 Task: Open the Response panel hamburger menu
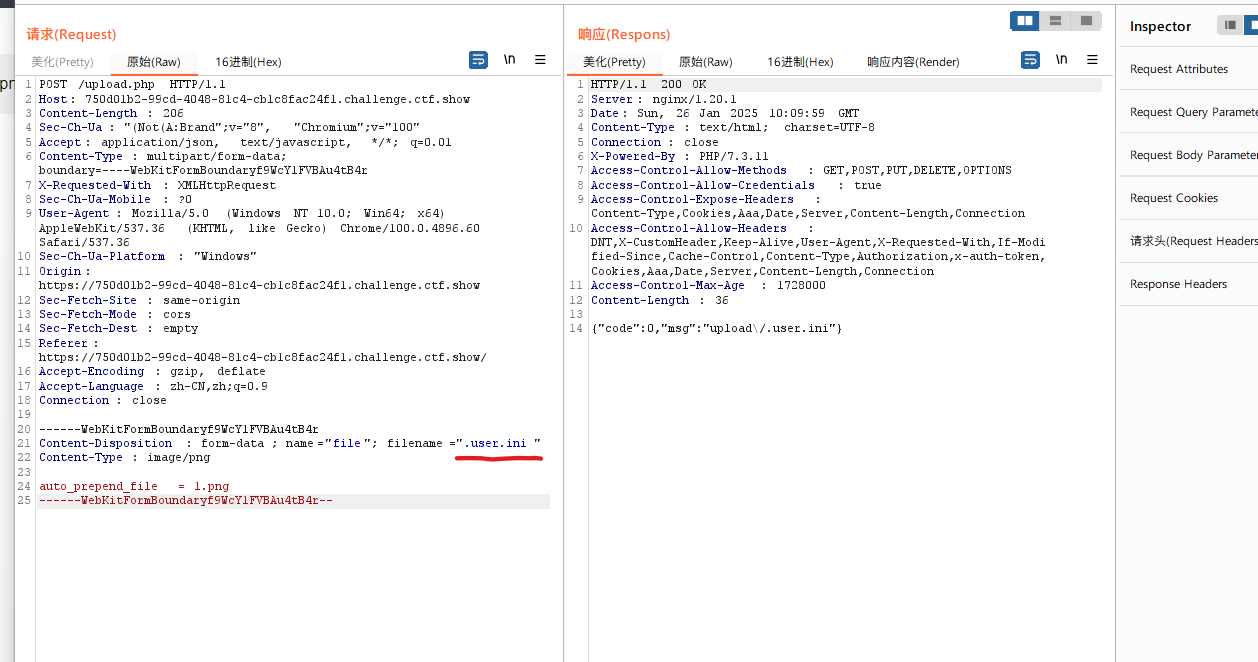click(x=1093, y=60)
